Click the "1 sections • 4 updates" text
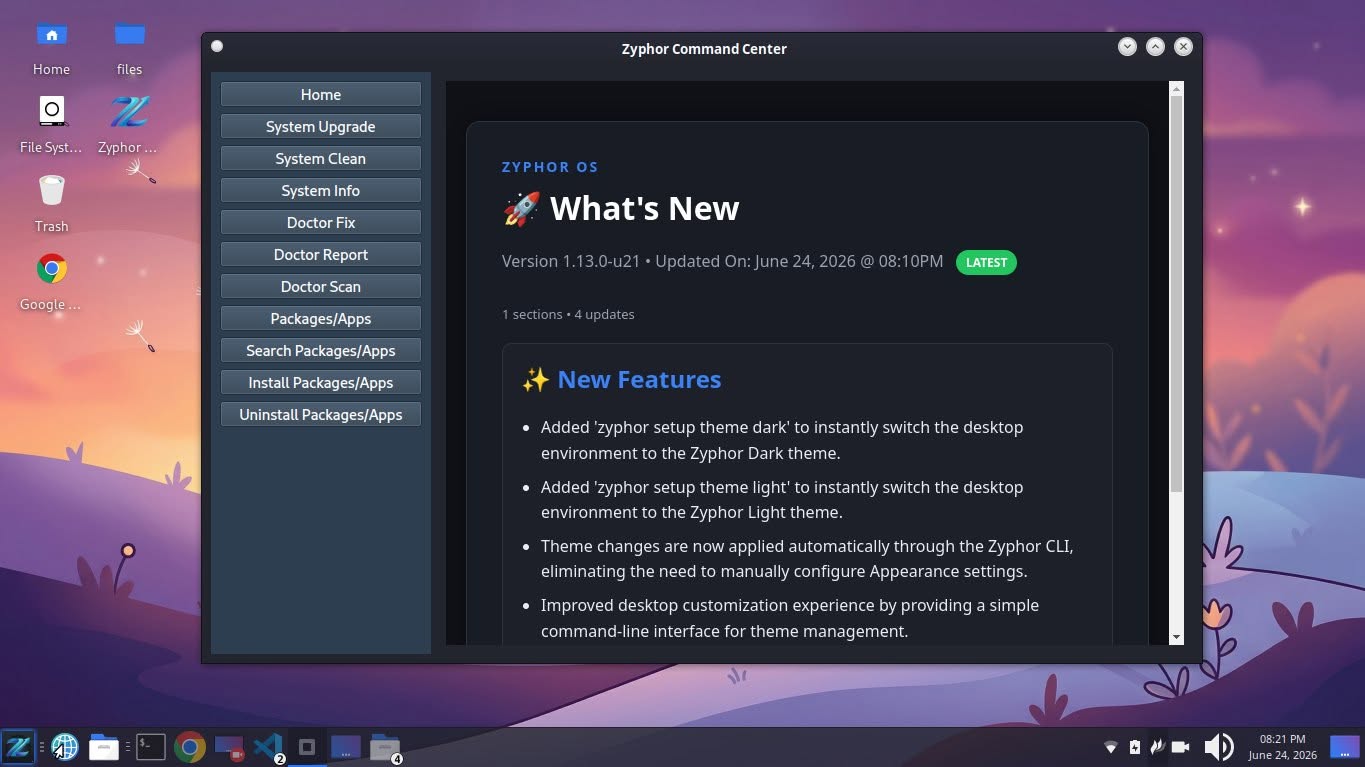Screen dimensions: 1365x767 click(568, 314)
